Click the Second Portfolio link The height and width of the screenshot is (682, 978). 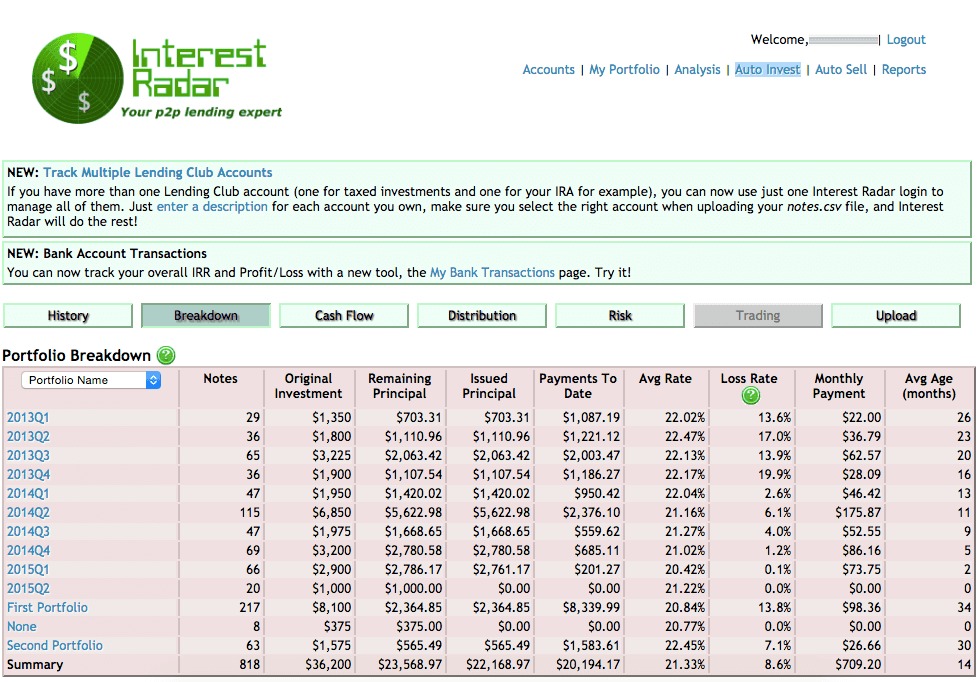tap(55, 645)
